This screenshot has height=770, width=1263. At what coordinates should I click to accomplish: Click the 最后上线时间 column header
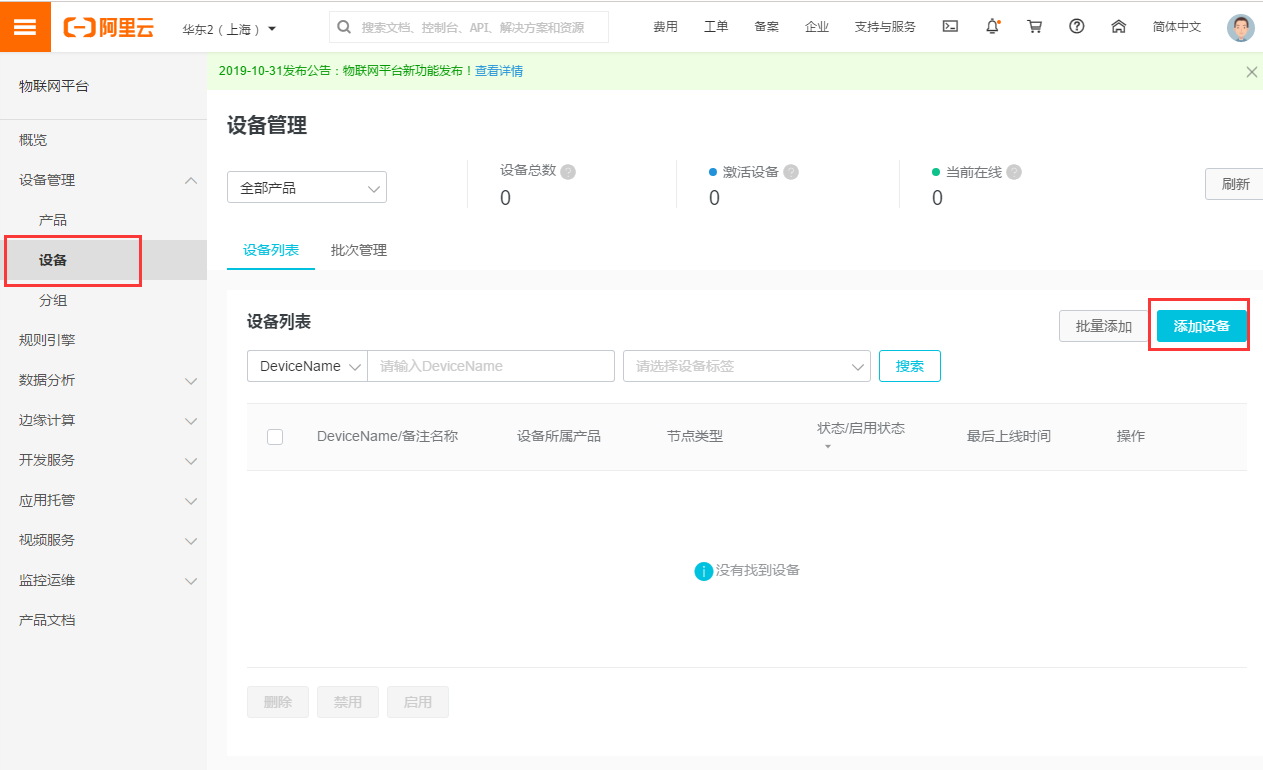point(1009,436)
